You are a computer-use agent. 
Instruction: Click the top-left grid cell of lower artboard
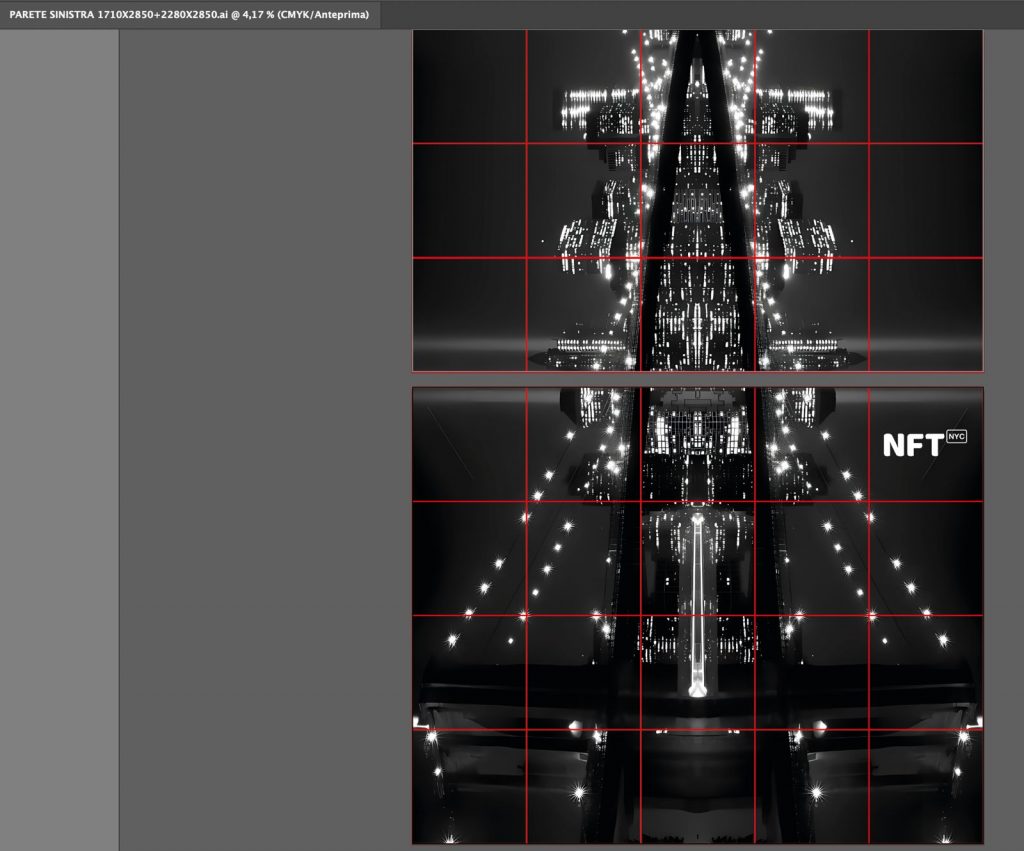click(469, 444)
